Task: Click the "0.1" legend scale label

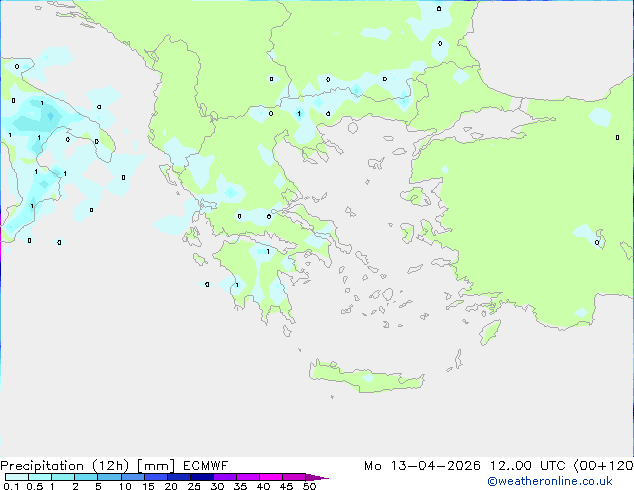Action: click(x=11, y=486)
